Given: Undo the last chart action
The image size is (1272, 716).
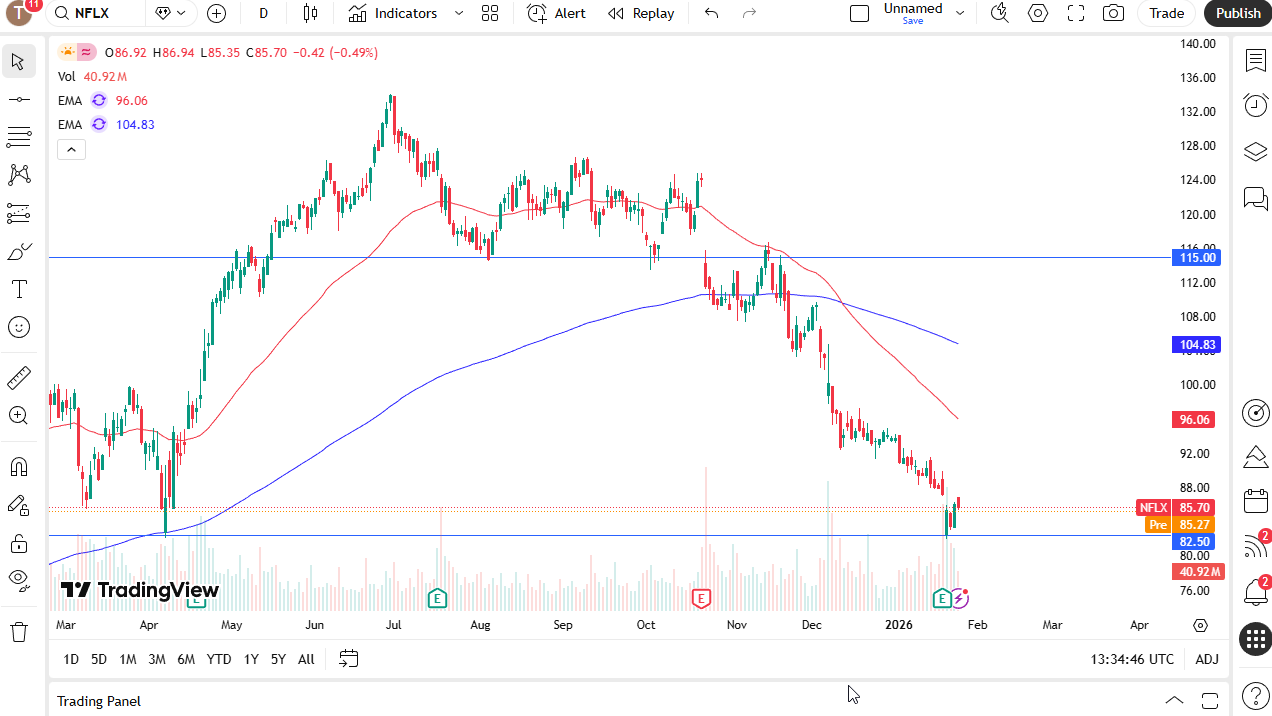Looking at the screenshot, I should click(x=711, y=13).
